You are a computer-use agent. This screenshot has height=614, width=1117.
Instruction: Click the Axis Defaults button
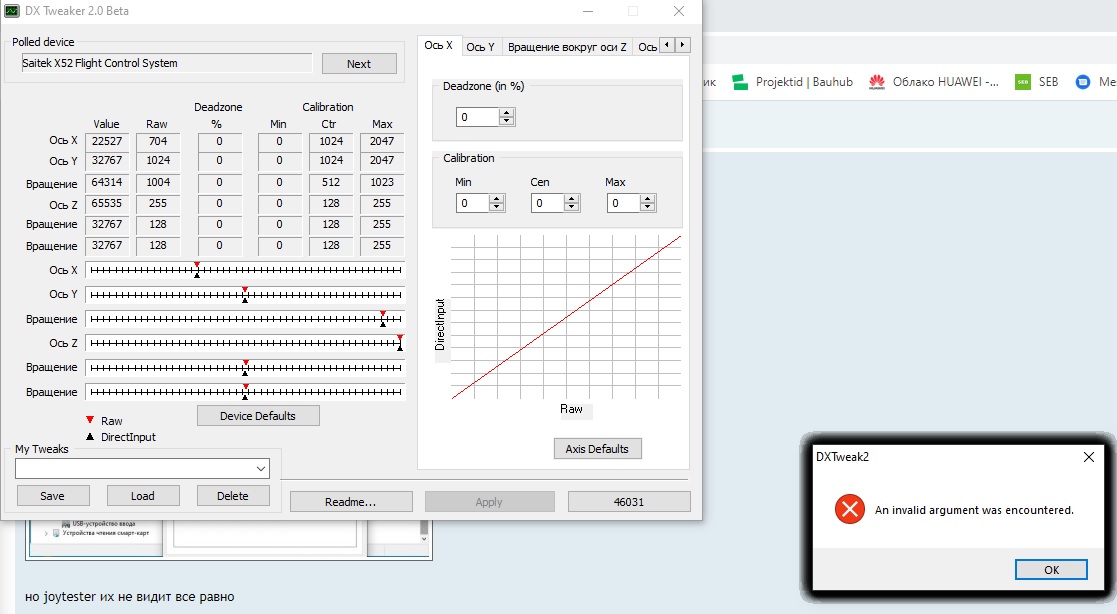[597, 449]
